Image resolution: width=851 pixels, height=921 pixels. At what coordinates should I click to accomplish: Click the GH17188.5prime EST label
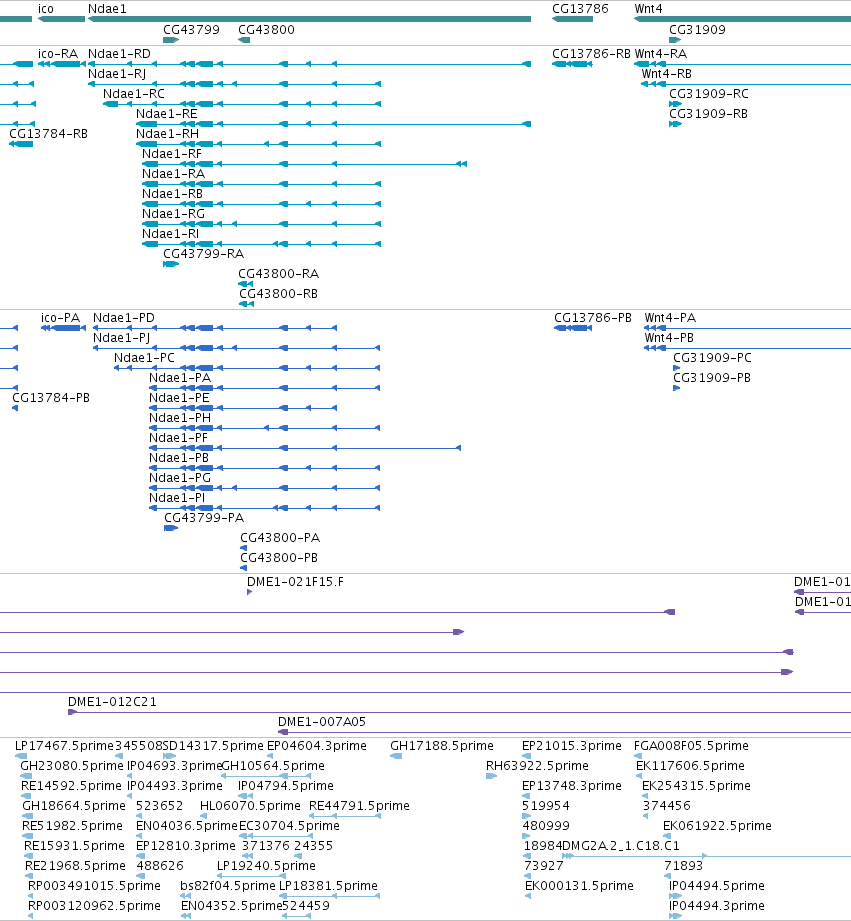click(x=442, y=745)
